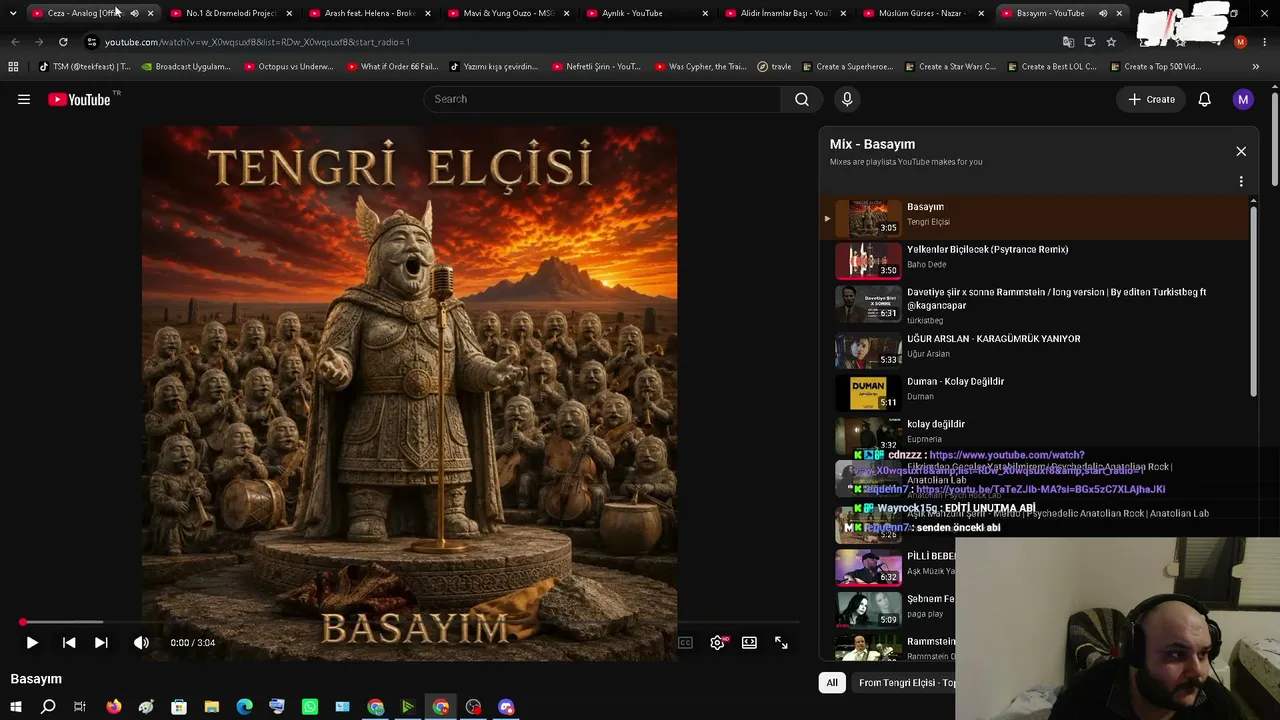
Task: Open the account avatar menu
Action: [1243, 99]
